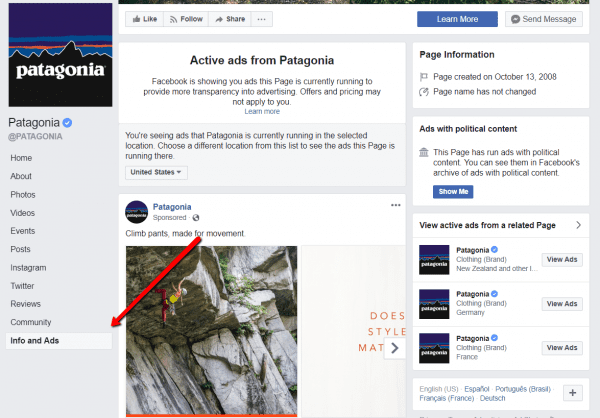Open the Community page section
The image size is (600, 418).
coord(31,322)
